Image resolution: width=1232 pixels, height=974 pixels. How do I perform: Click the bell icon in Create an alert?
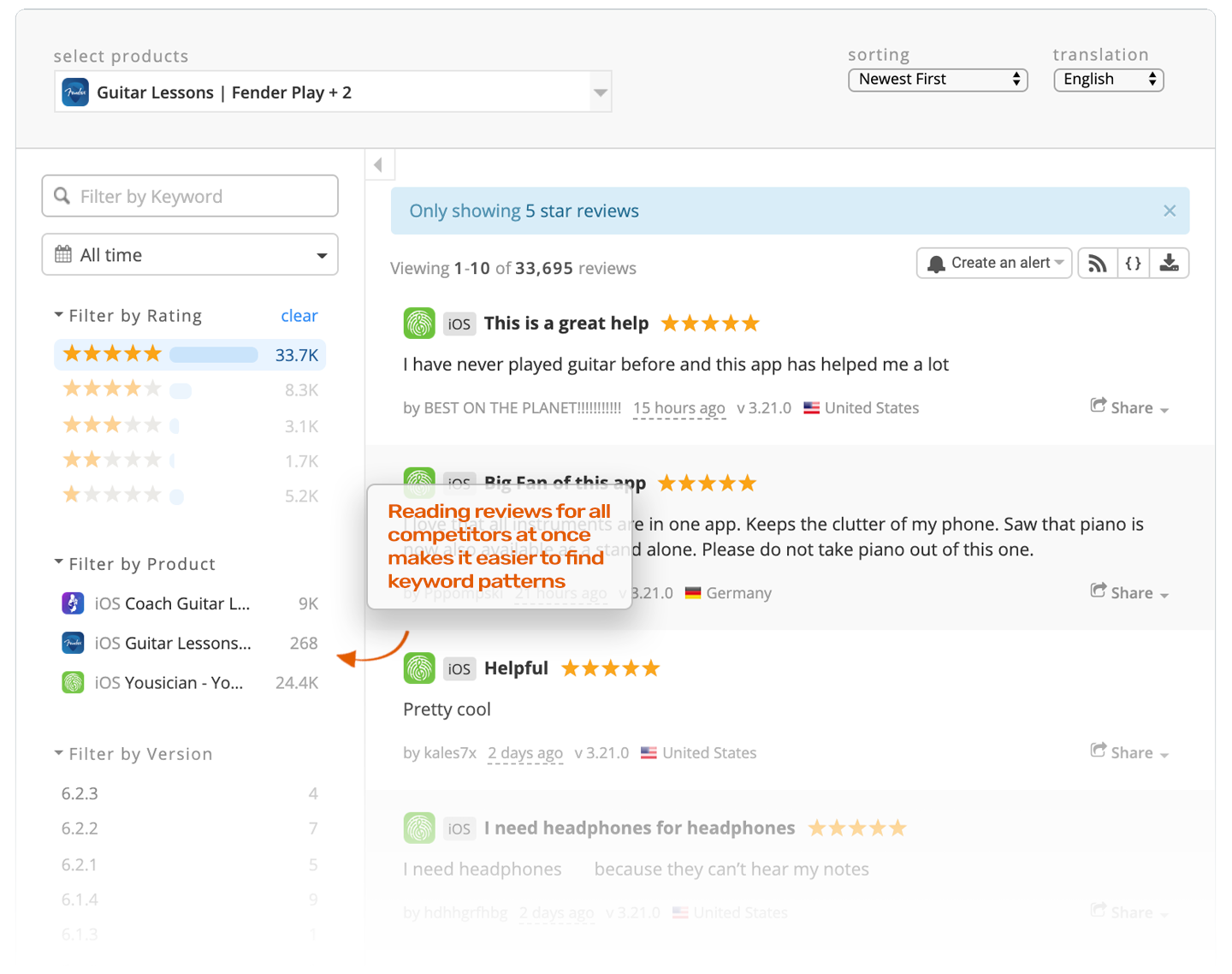(x=936, y=264)
